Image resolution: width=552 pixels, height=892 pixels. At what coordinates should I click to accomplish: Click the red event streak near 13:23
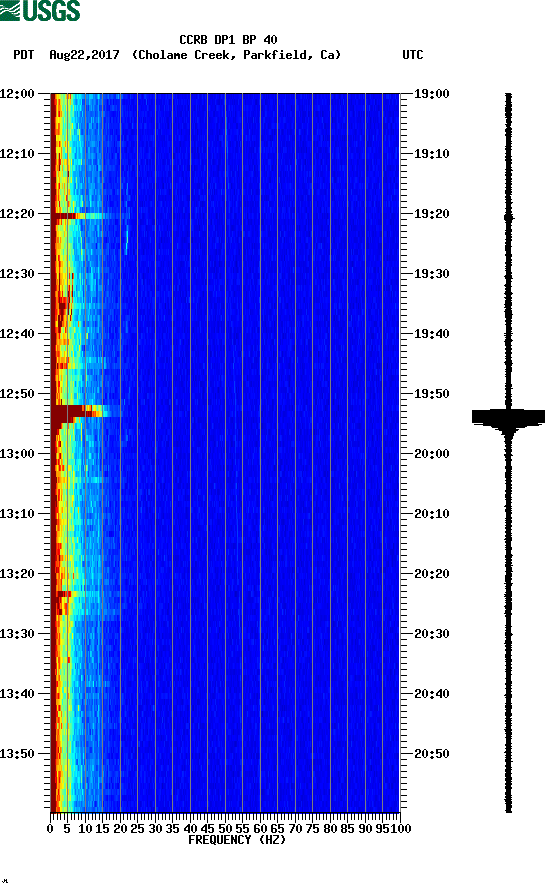tap(64, 594)
